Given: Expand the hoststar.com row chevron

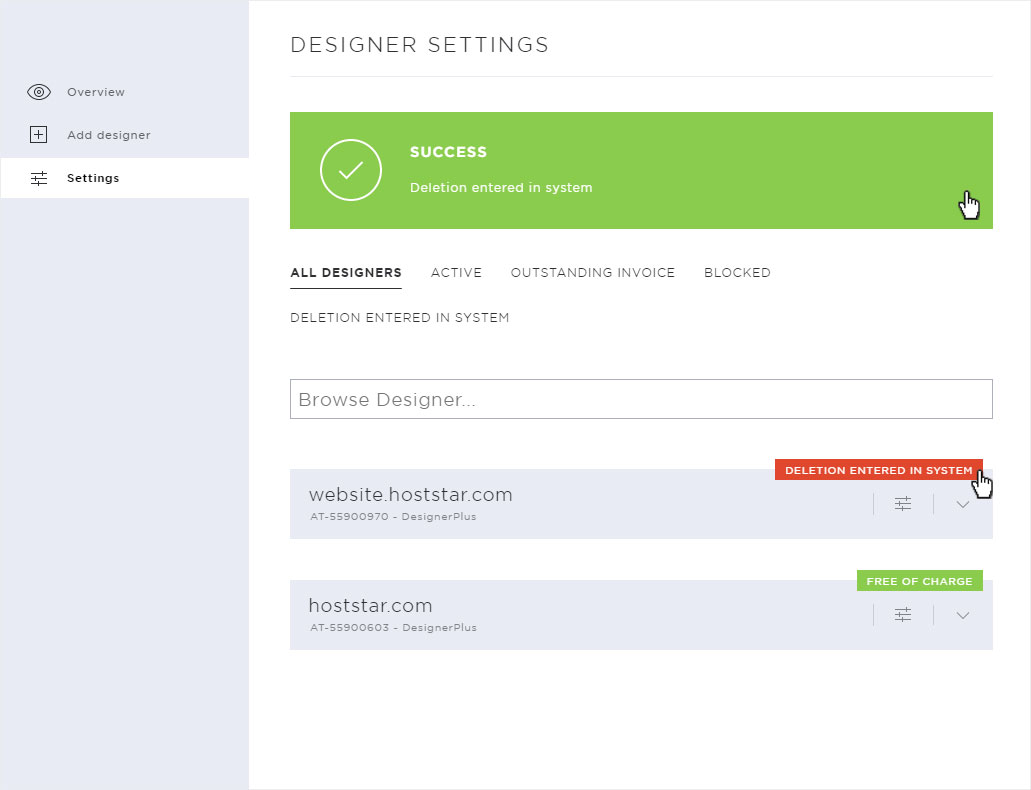Looking at the screenshot, I should (x=963, y=616).
